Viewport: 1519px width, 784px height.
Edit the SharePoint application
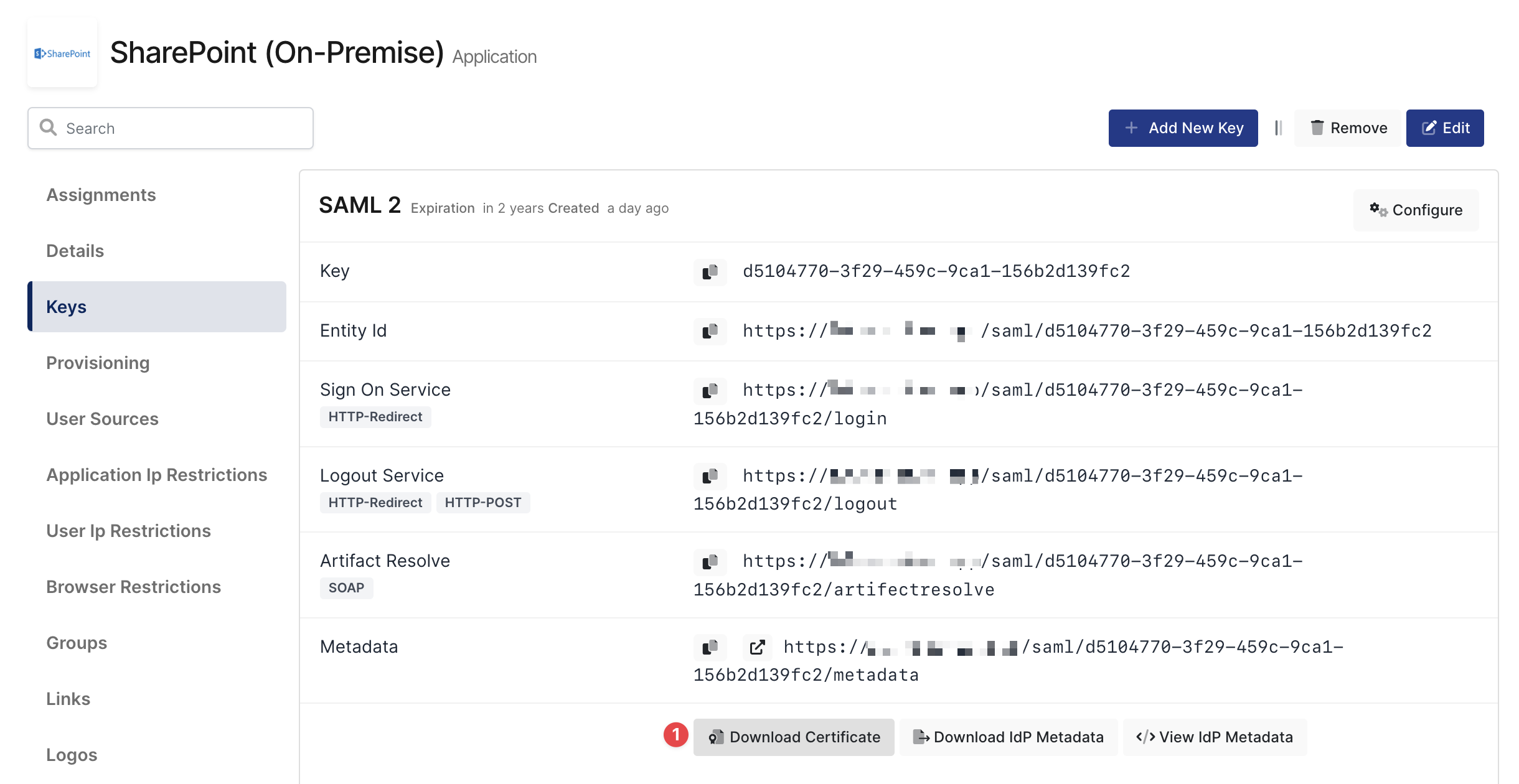pos(1445,128)
